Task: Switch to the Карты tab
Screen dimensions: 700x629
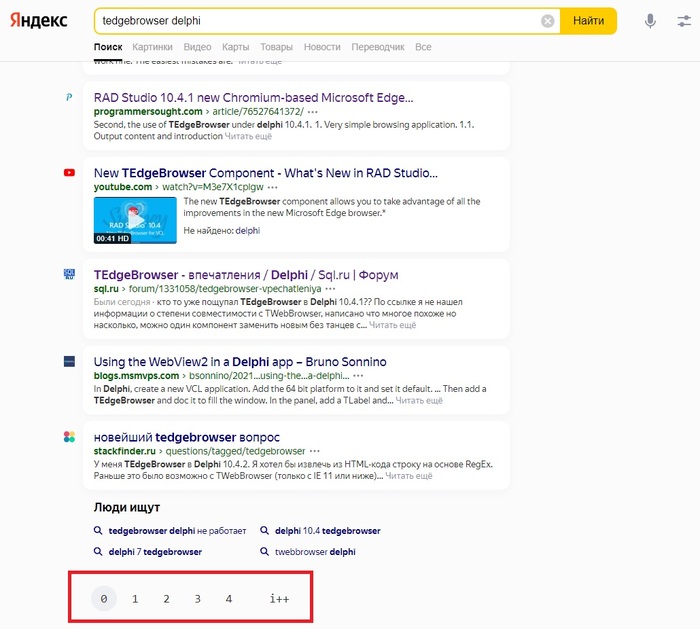Action: [236, 47]
